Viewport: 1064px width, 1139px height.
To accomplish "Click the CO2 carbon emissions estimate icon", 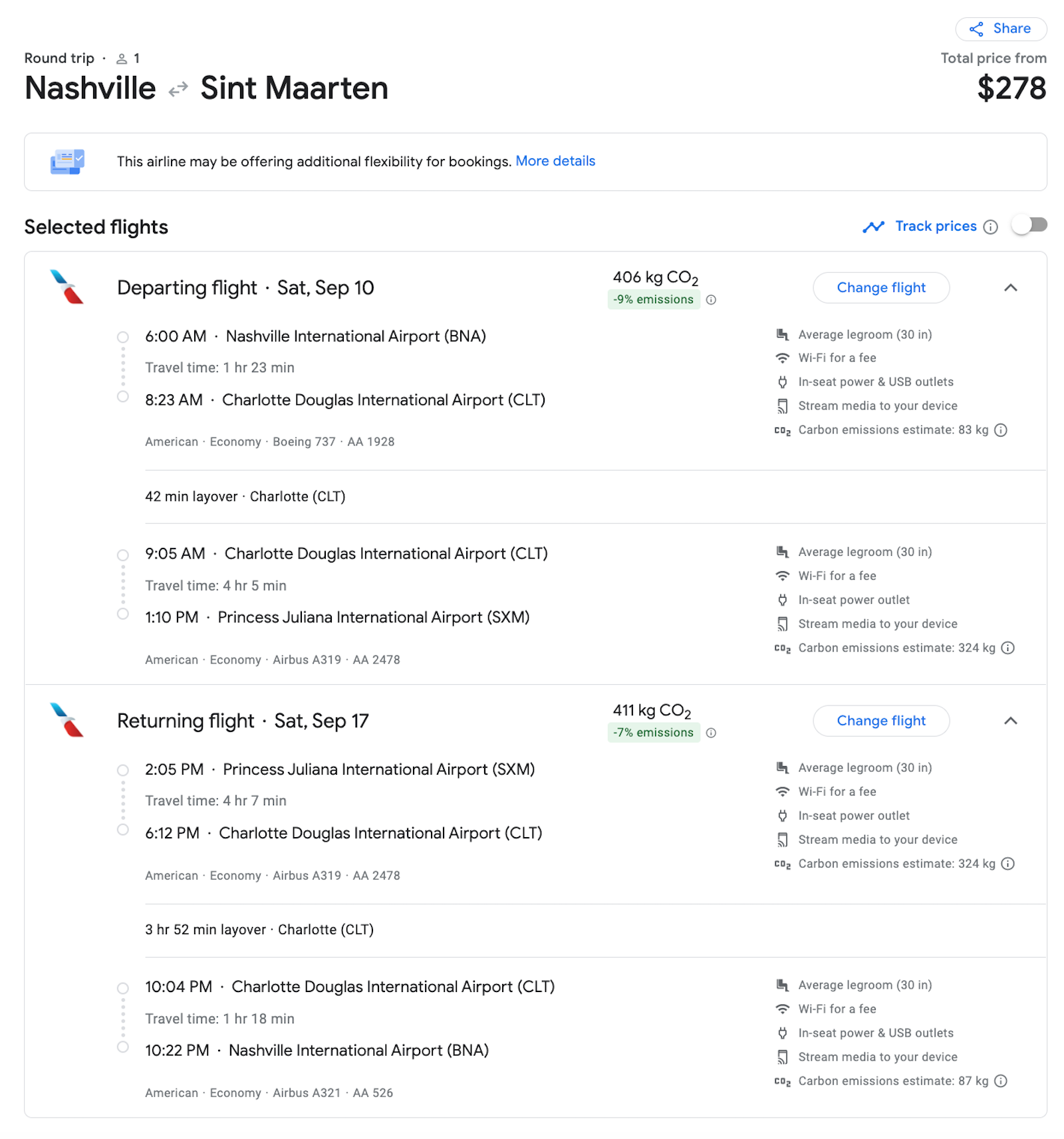I will [x=783, y=430].
